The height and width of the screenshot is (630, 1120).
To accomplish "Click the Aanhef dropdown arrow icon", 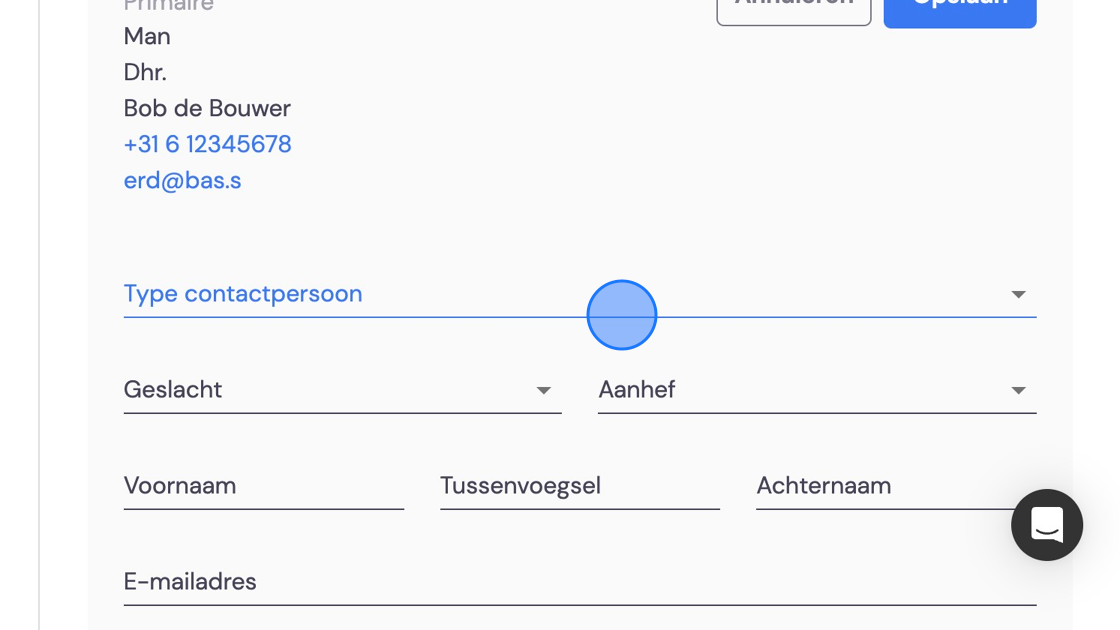I will coord(1018,390).
